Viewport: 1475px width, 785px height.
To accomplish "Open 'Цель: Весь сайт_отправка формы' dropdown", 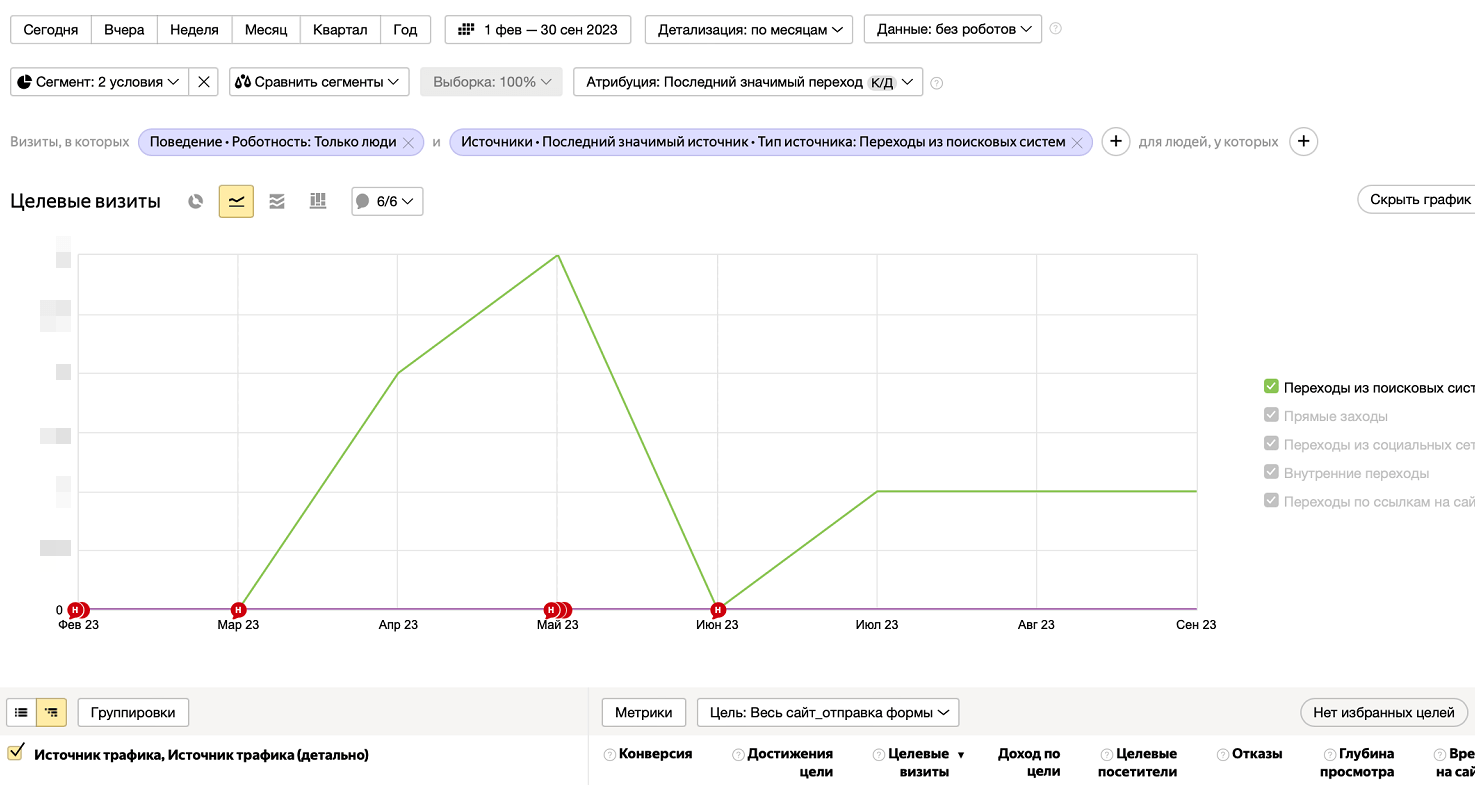I will 827,712.
